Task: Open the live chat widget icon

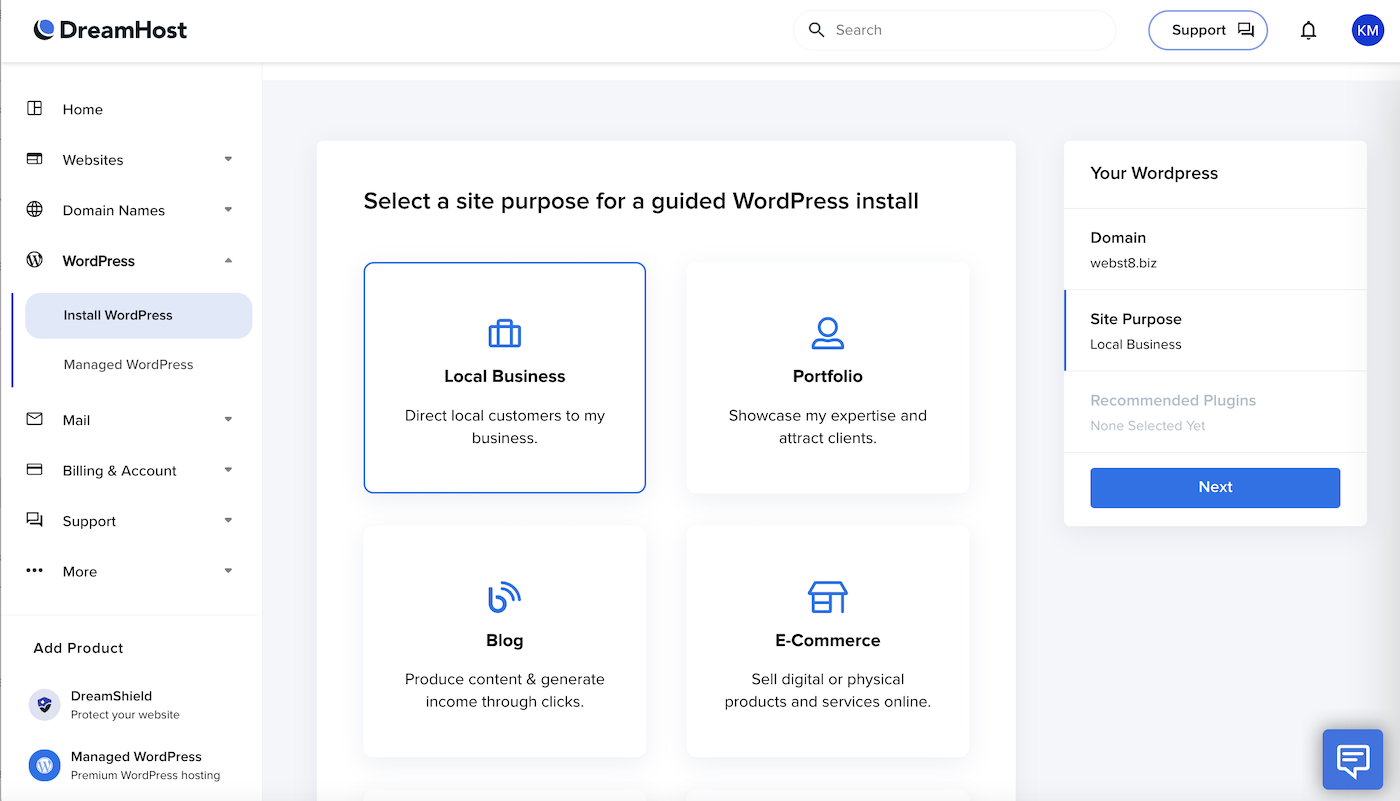Action: 1353,760
